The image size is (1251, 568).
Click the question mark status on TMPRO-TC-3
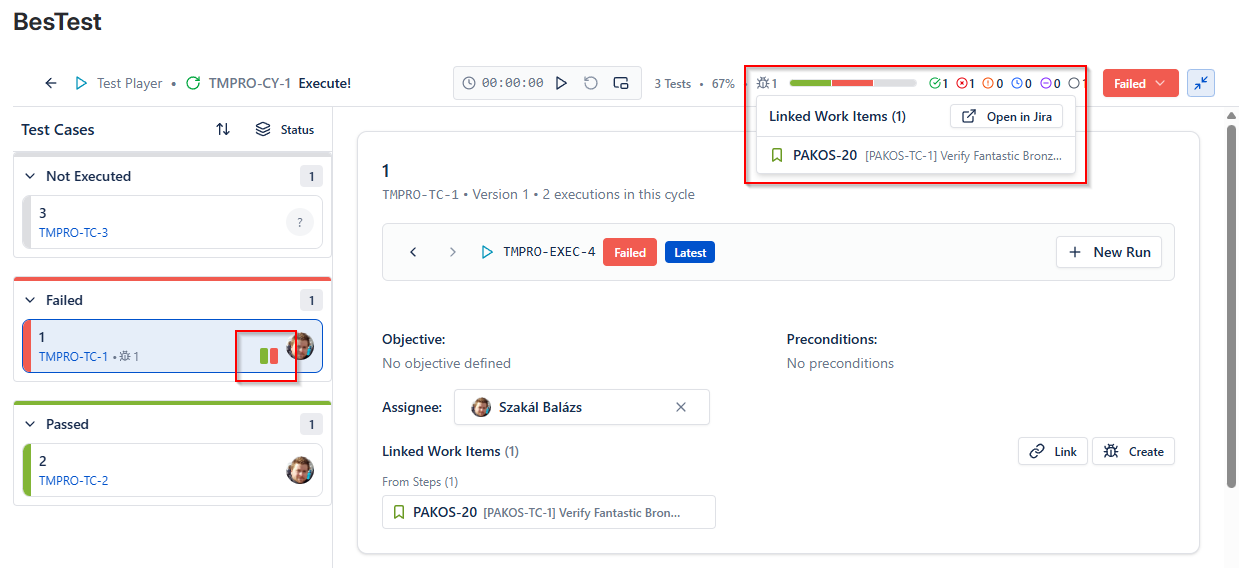point(300,222)
